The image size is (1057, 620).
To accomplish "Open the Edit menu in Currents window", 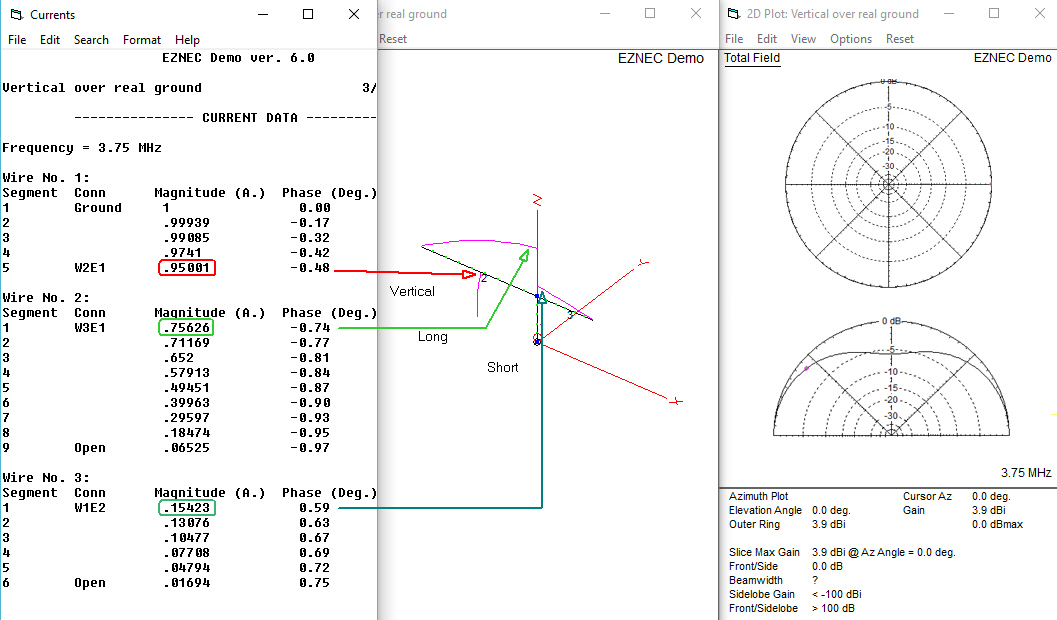I will point(50,40).
